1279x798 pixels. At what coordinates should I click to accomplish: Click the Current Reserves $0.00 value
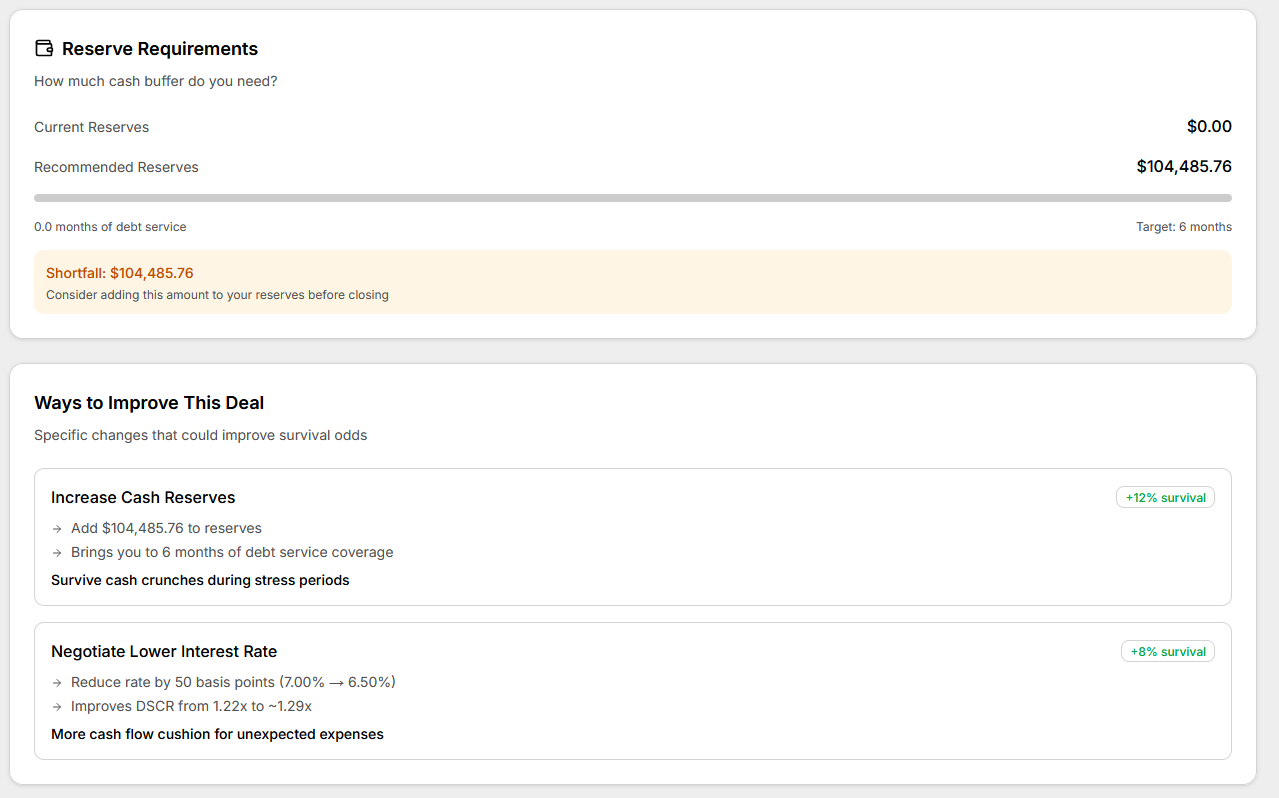click(1209, 127)
